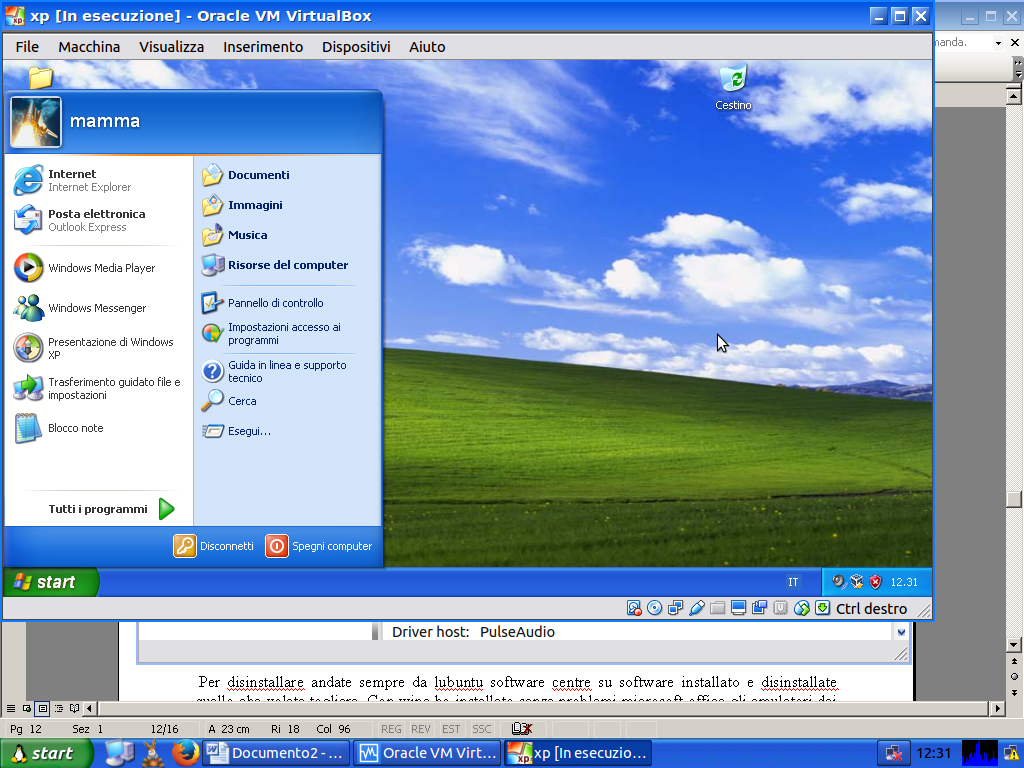Click the Disconnetti button
Viewport: 1024px width, 768px height.
[214, 546]
